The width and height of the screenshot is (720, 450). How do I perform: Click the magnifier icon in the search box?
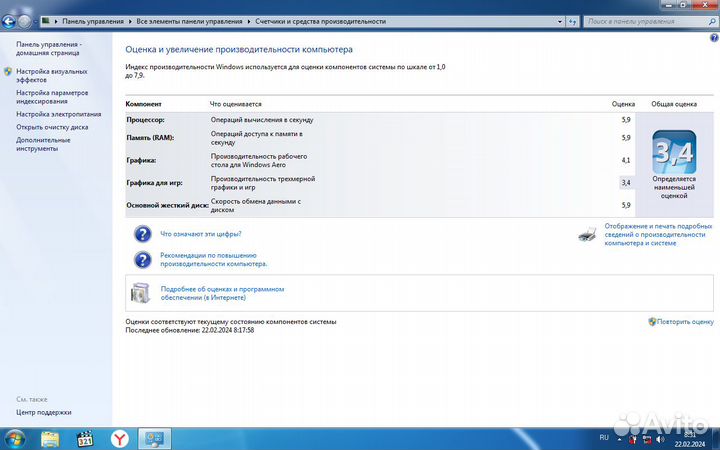712,22
